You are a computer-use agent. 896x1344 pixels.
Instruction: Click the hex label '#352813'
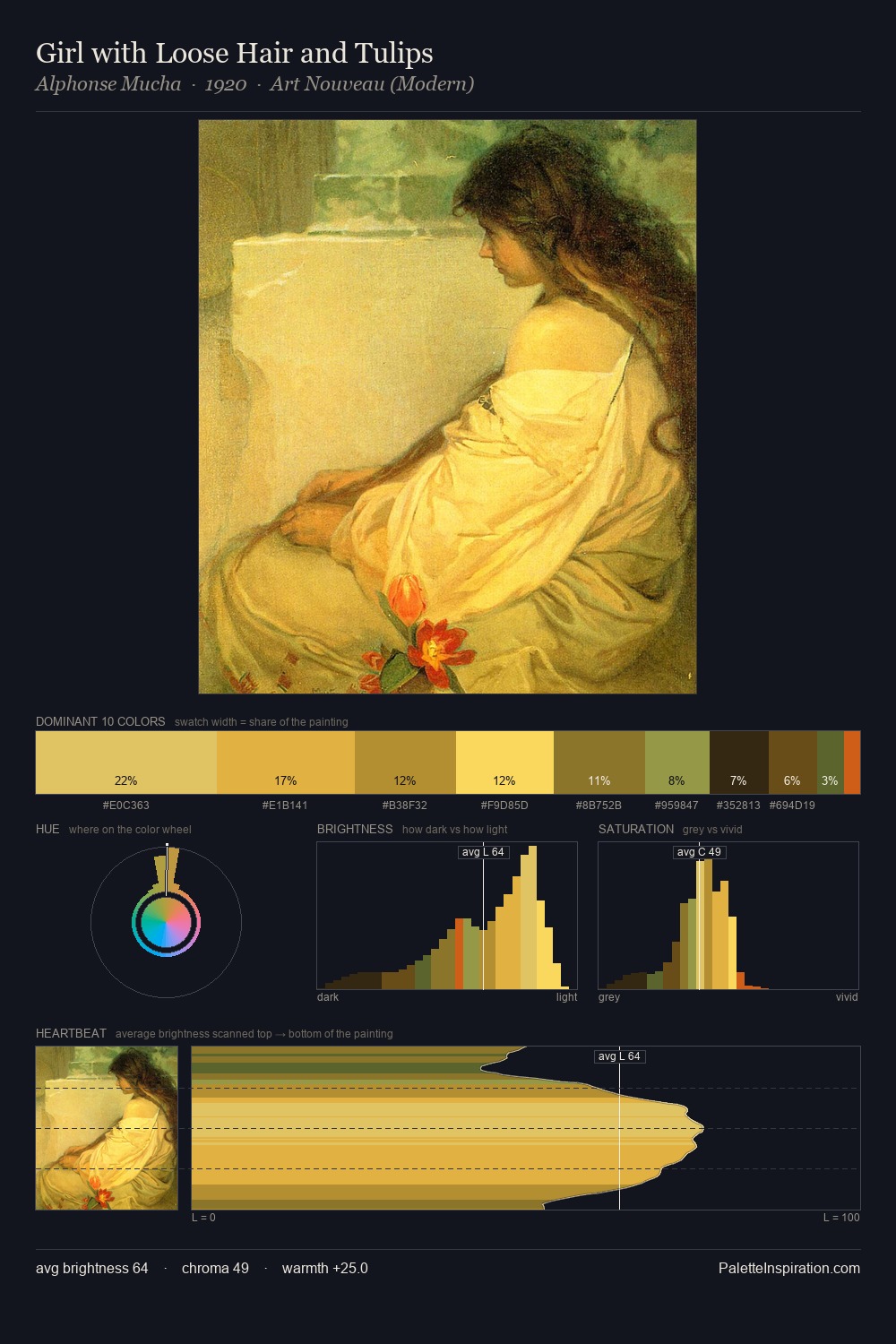[738, 806]
